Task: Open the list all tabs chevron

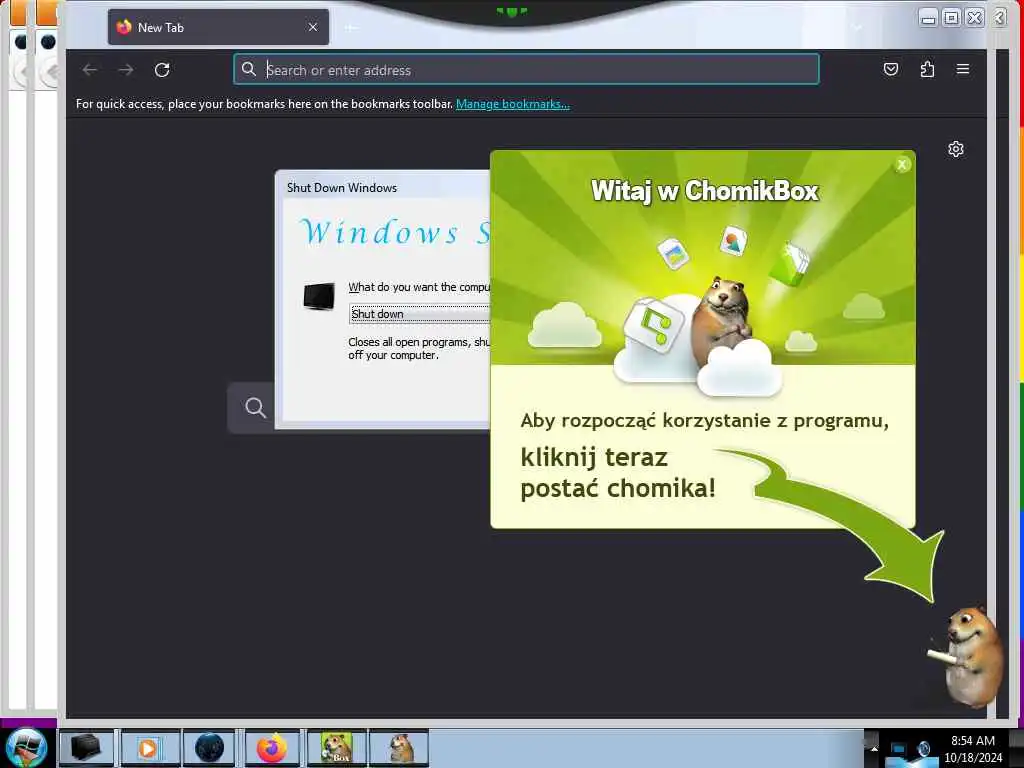Action: point(857,27)
